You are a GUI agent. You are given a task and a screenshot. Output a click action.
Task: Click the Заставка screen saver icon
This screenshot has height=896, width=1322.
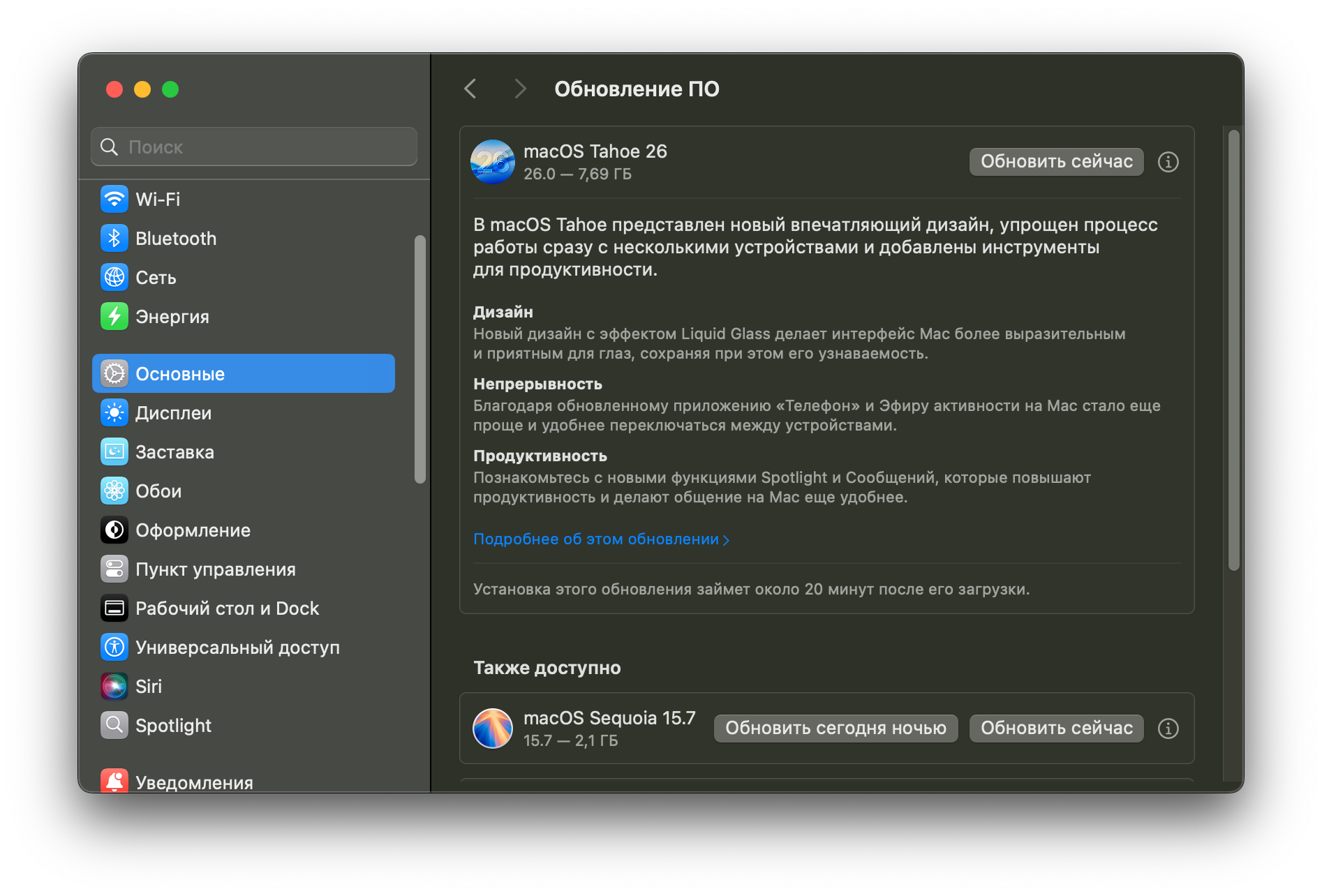click(x=114, y=452)
